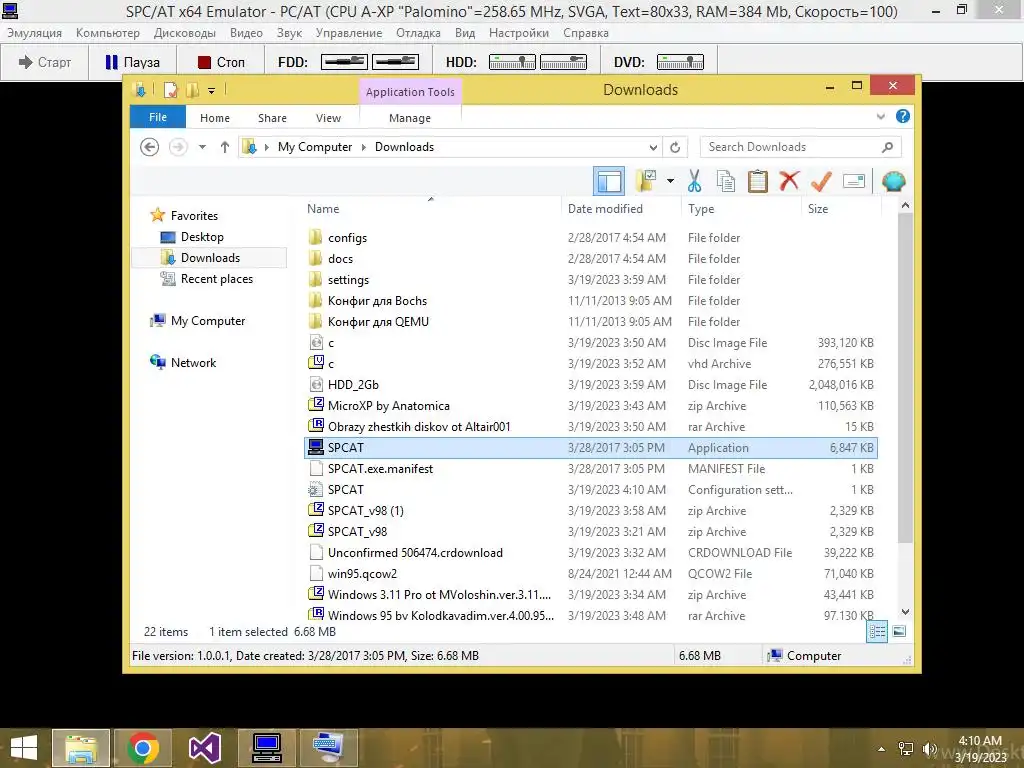Screen dimensions: 1024x768
Task: Open the Дисководы menu
Action: (185, 33)
